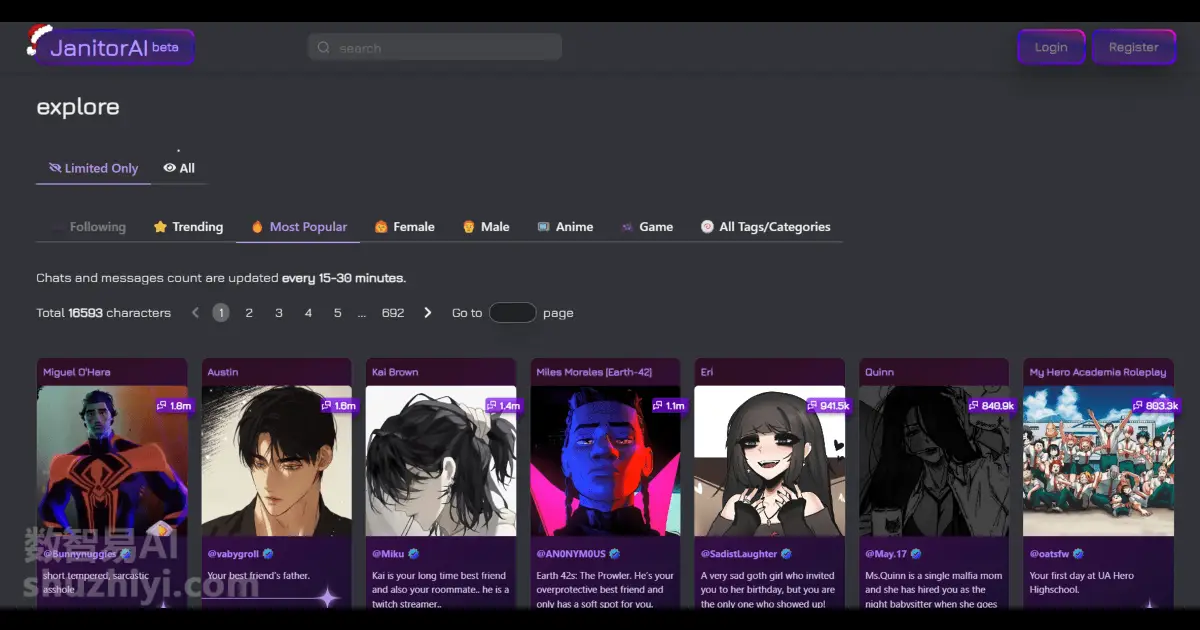Viewport: 1200px width, 630px height.
Task: Click the 1.8m chat count badge
Action: tap(174, 406)
